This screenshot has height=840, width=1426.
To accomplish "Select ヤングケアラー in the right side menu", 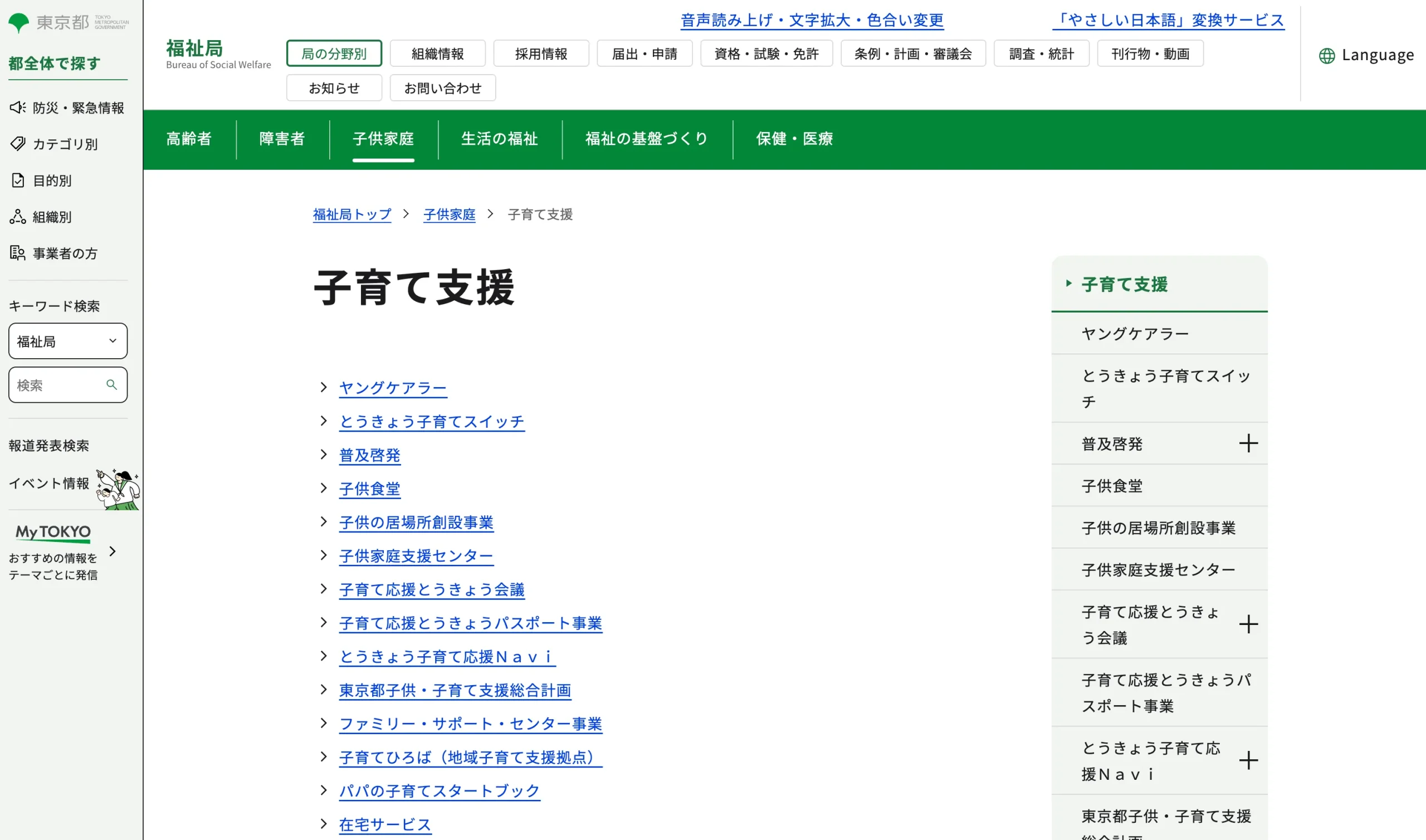I will tap(1159, 334).
